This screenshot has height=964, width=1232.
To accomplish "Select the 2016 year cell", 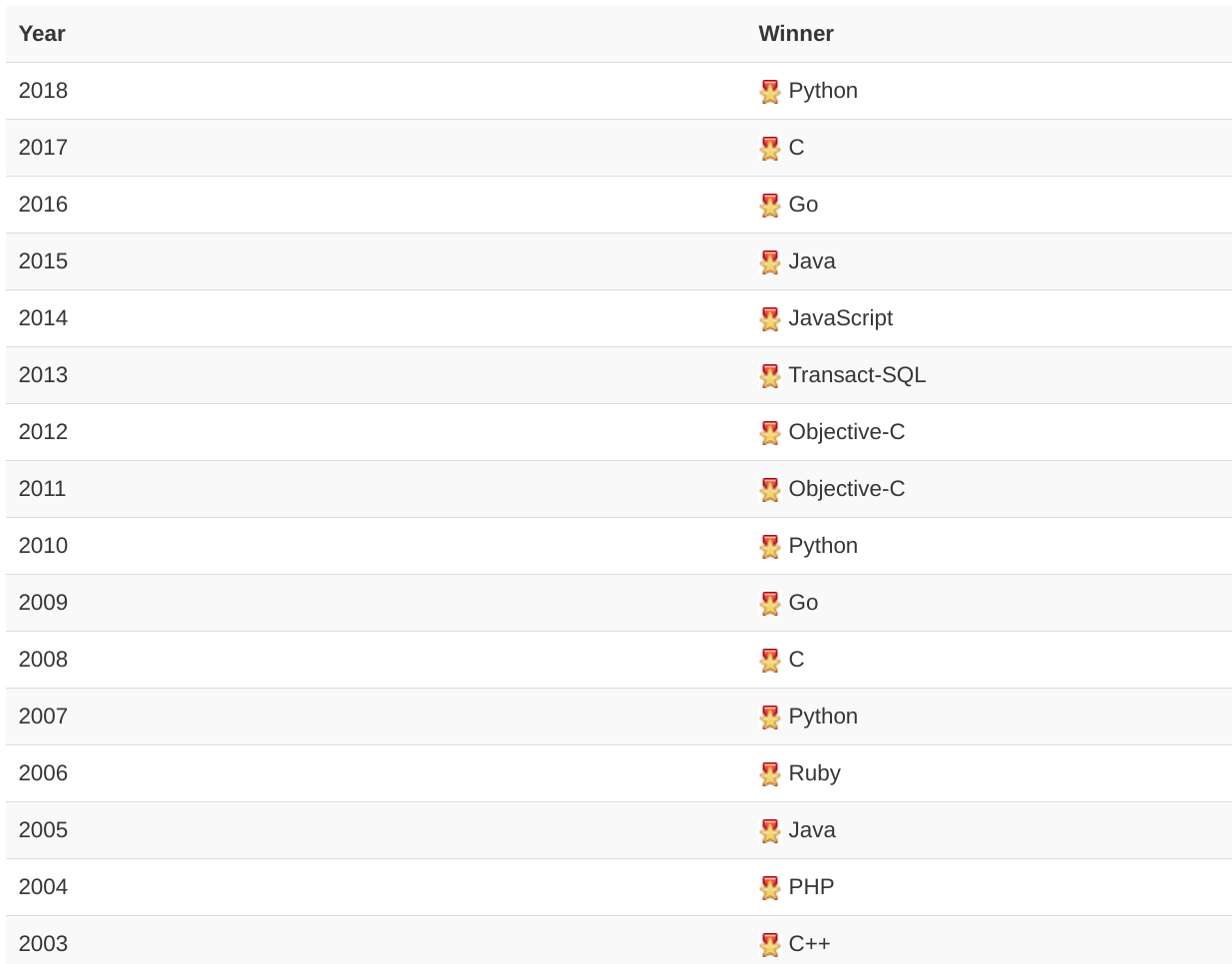I will click(x=43, y=205).
